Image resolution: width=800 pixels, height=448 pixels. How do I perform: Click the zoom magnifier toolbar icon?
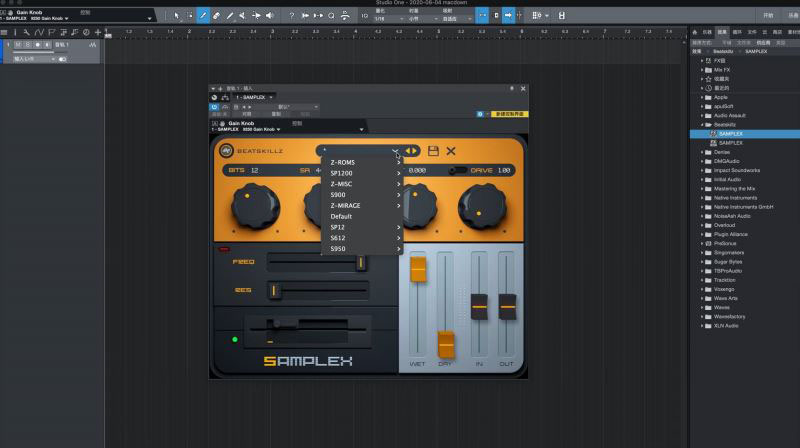332,16
